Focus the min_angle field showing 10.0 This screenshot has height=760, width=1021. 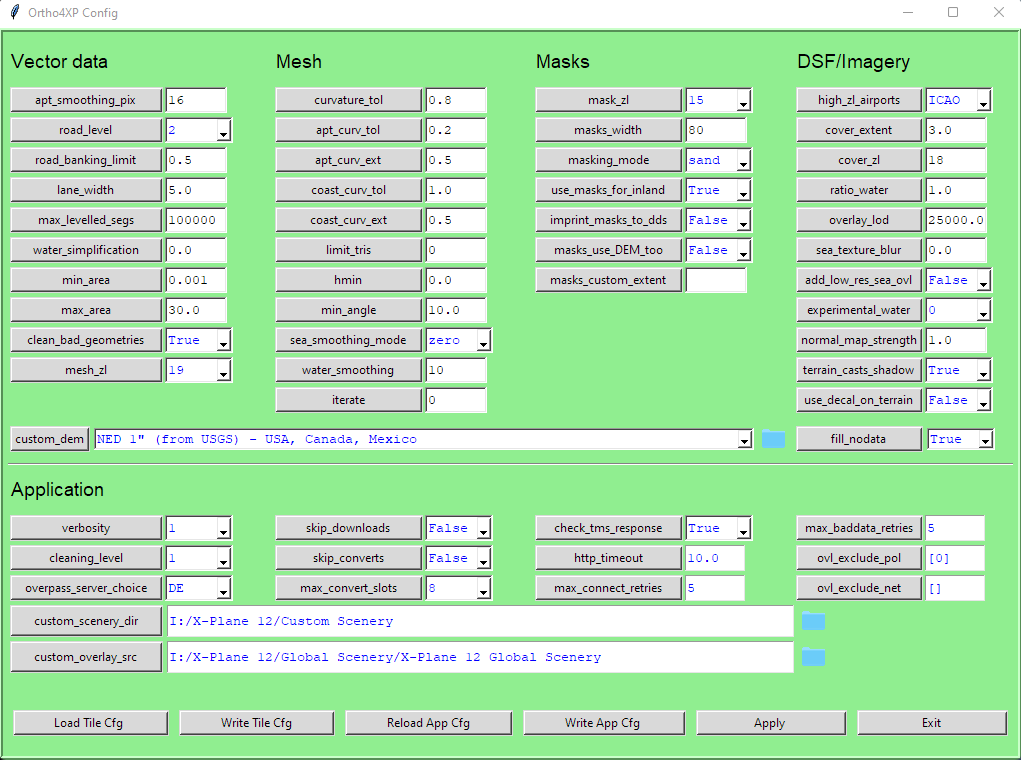[456, 310]
